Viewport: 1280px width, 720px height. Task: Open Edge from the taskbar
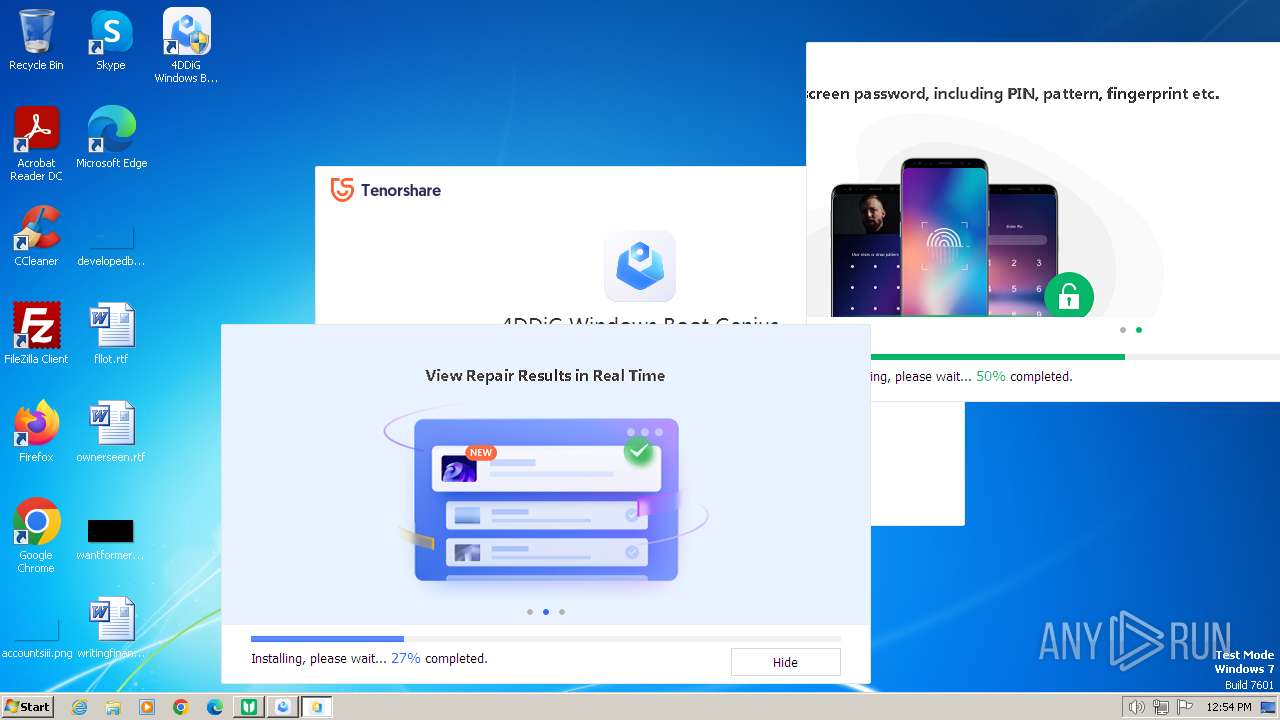tap(215, 707)
